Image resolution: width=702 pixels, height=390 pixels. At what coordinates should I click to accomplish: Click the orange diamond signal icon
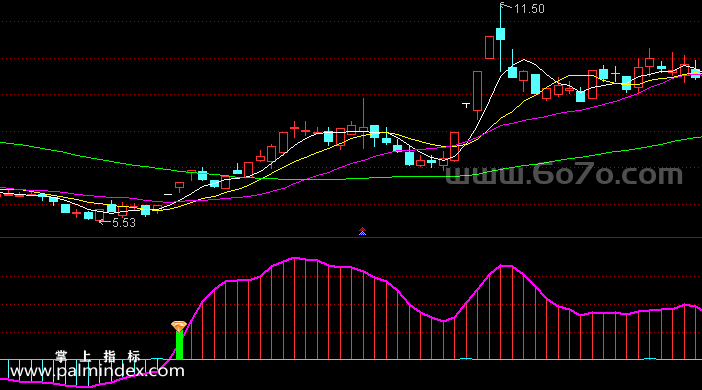179,326
